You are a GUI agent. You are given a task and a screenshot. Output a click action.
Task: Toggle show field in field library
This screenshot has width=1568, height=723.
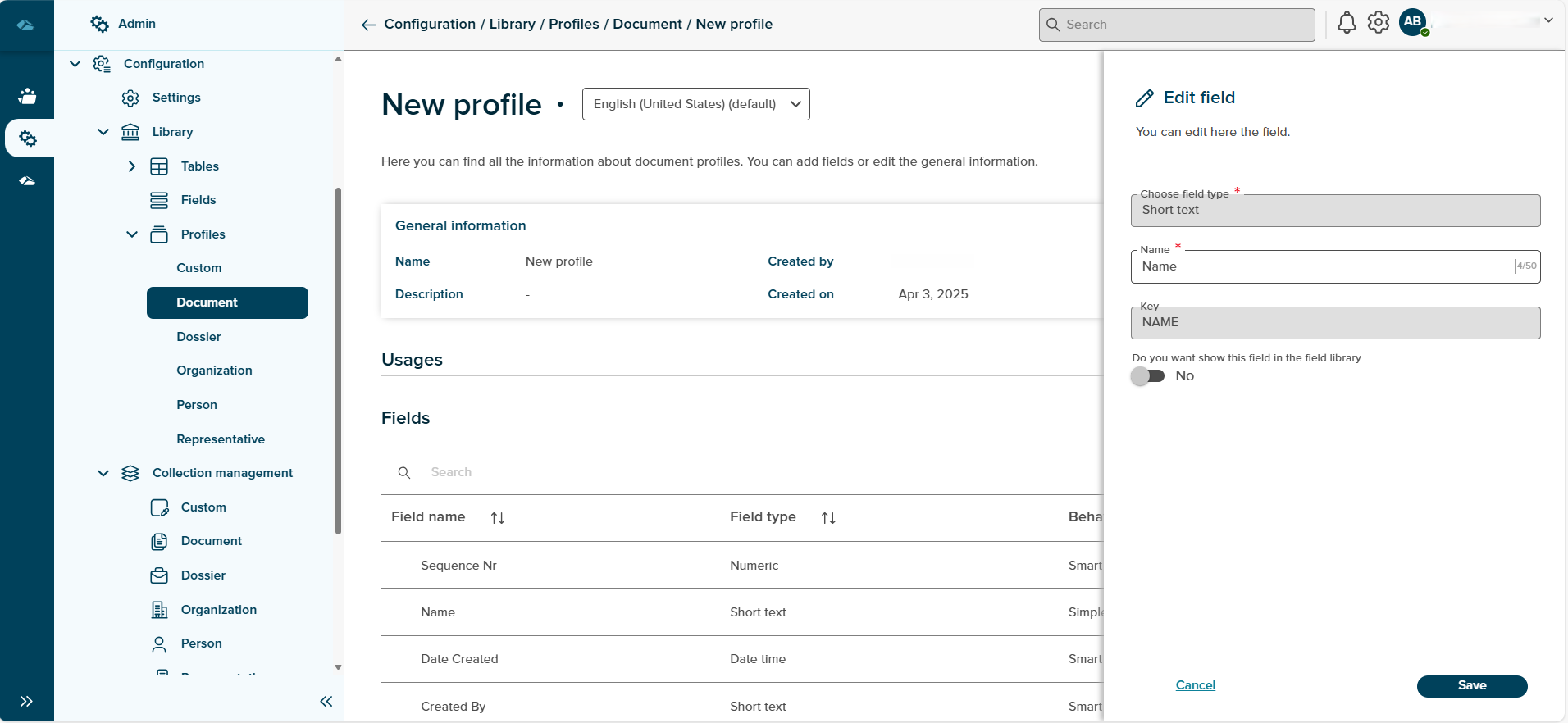pyautogui.click(x=1147, y=376)
